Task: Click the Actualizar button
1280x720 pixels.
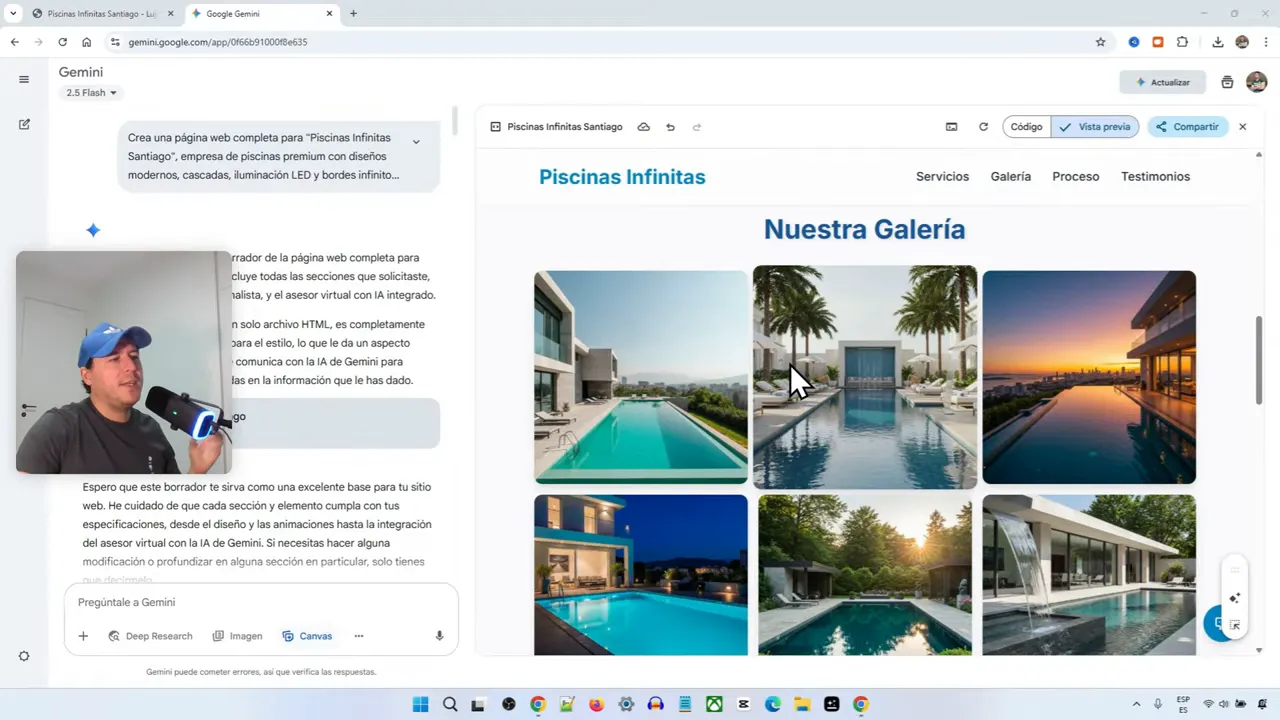Action: (1163, 82)
